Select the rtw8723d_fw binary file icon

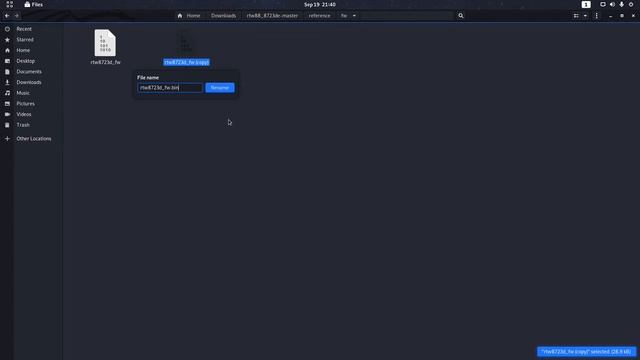[105, 43]
